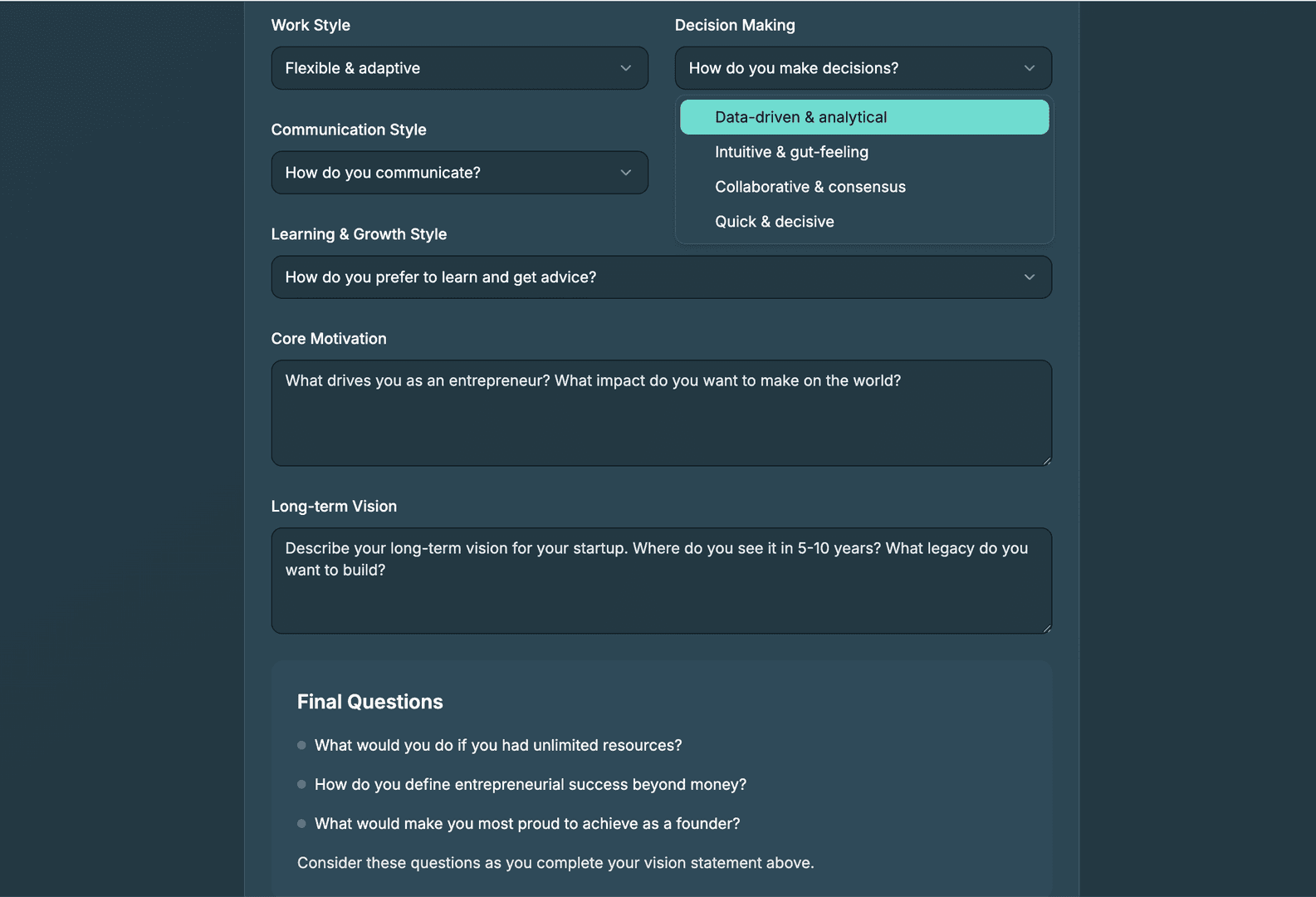Click chevron in Learning & Growth field
This screenshot has height=897, width=1316.
(x=1030, y=277)
